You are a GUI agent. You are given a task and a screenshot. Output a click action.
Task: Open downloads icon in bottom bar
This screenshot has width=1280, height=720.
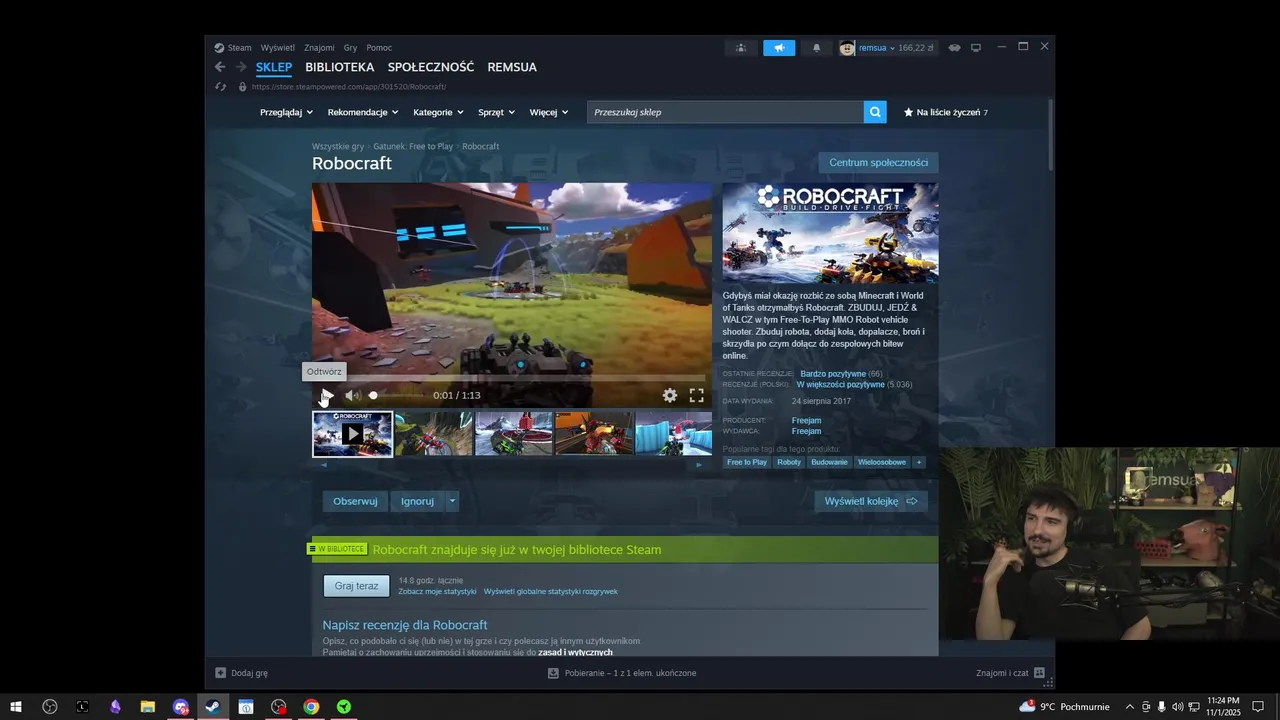click(x=553, y=673)
